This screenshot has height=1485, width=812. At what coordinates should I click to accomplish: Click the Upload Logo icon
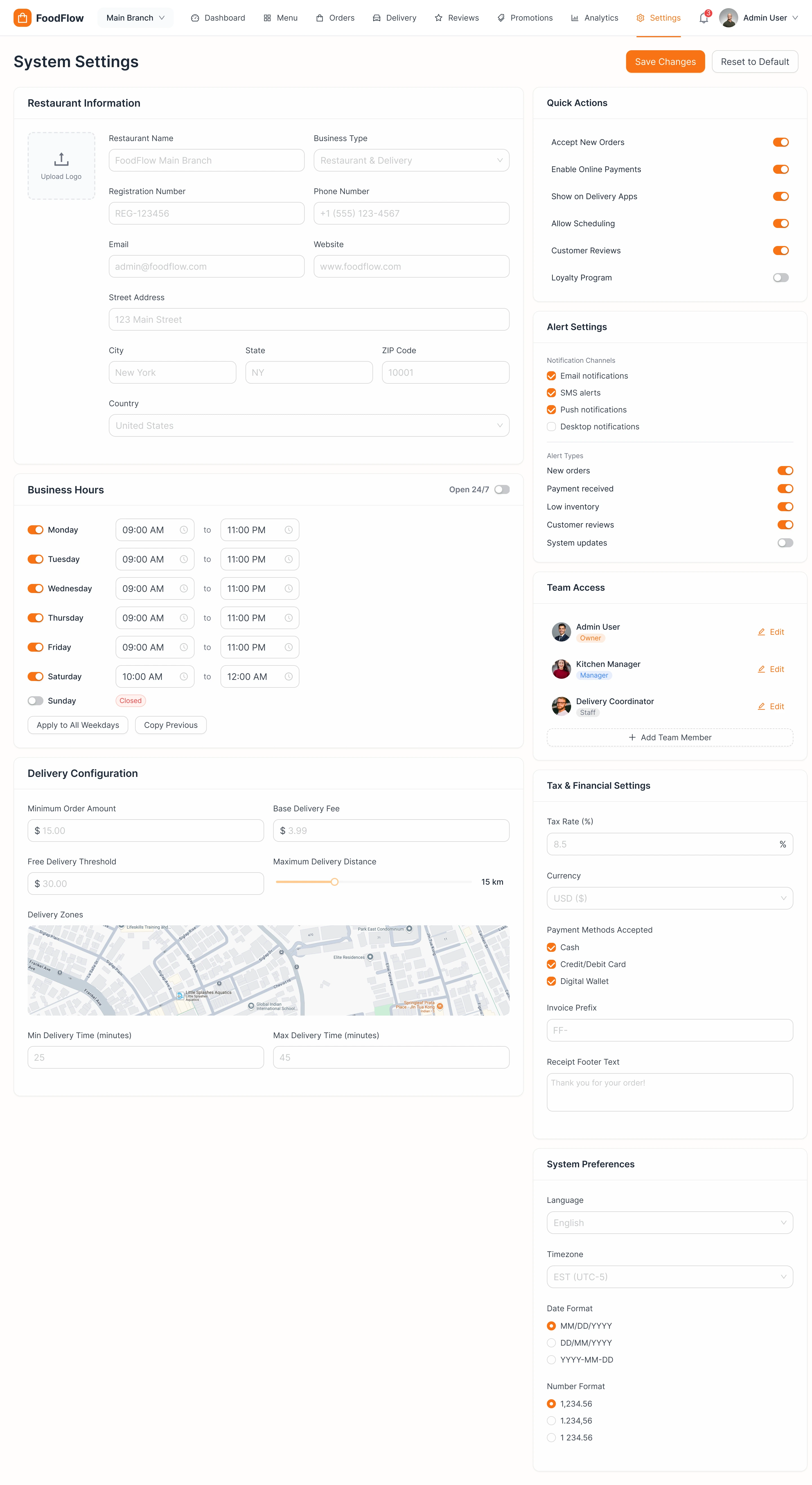pyautogui.click(x=61, y=159)
